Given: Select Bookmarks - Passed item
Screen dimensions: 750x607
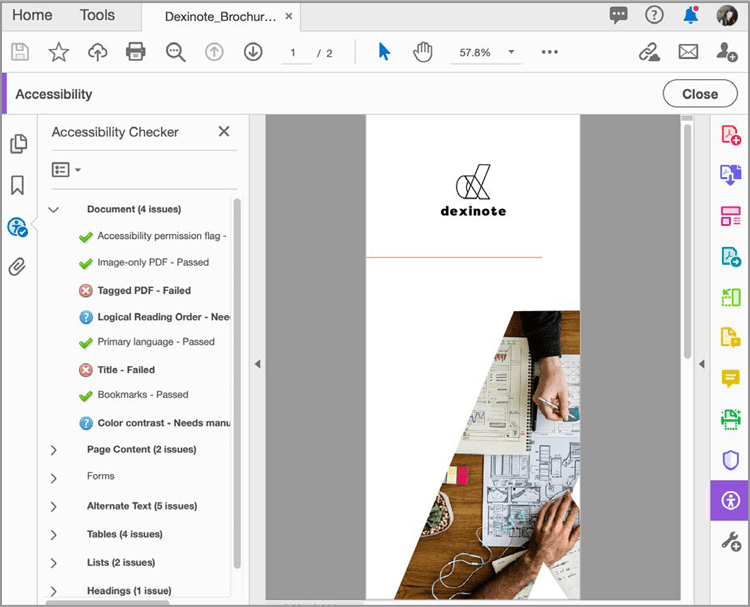Looking at the screenshot, I should click(134, 395).
